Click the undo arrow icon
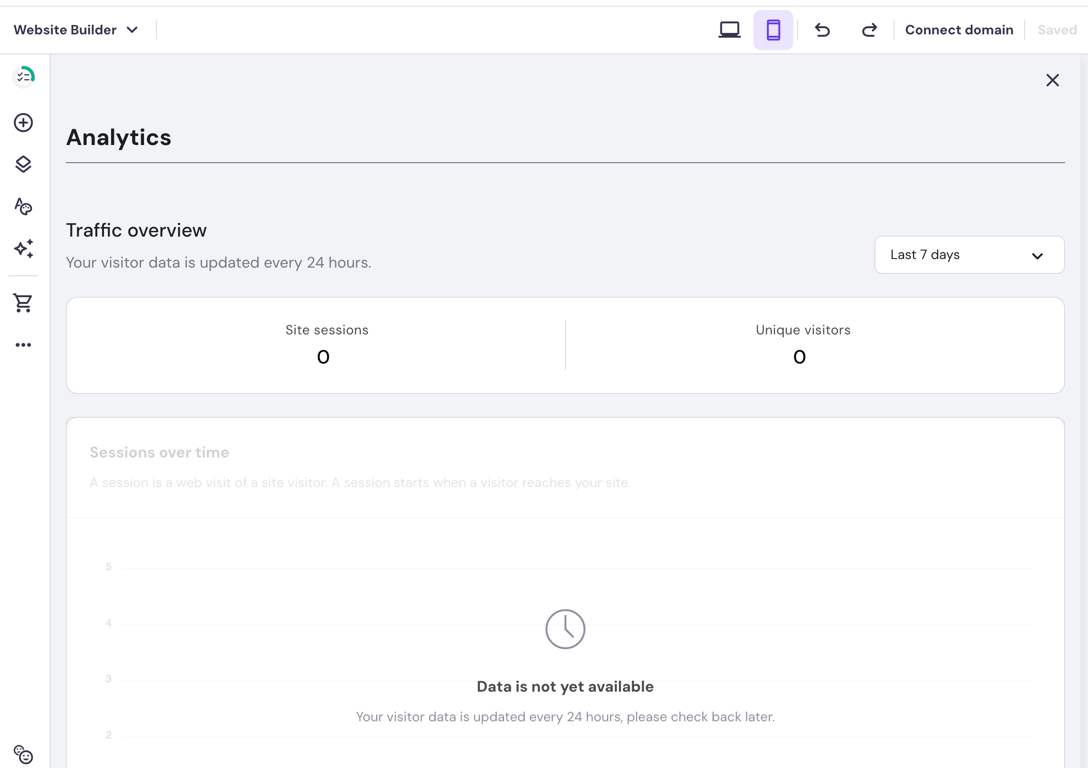 pos(822,30)
